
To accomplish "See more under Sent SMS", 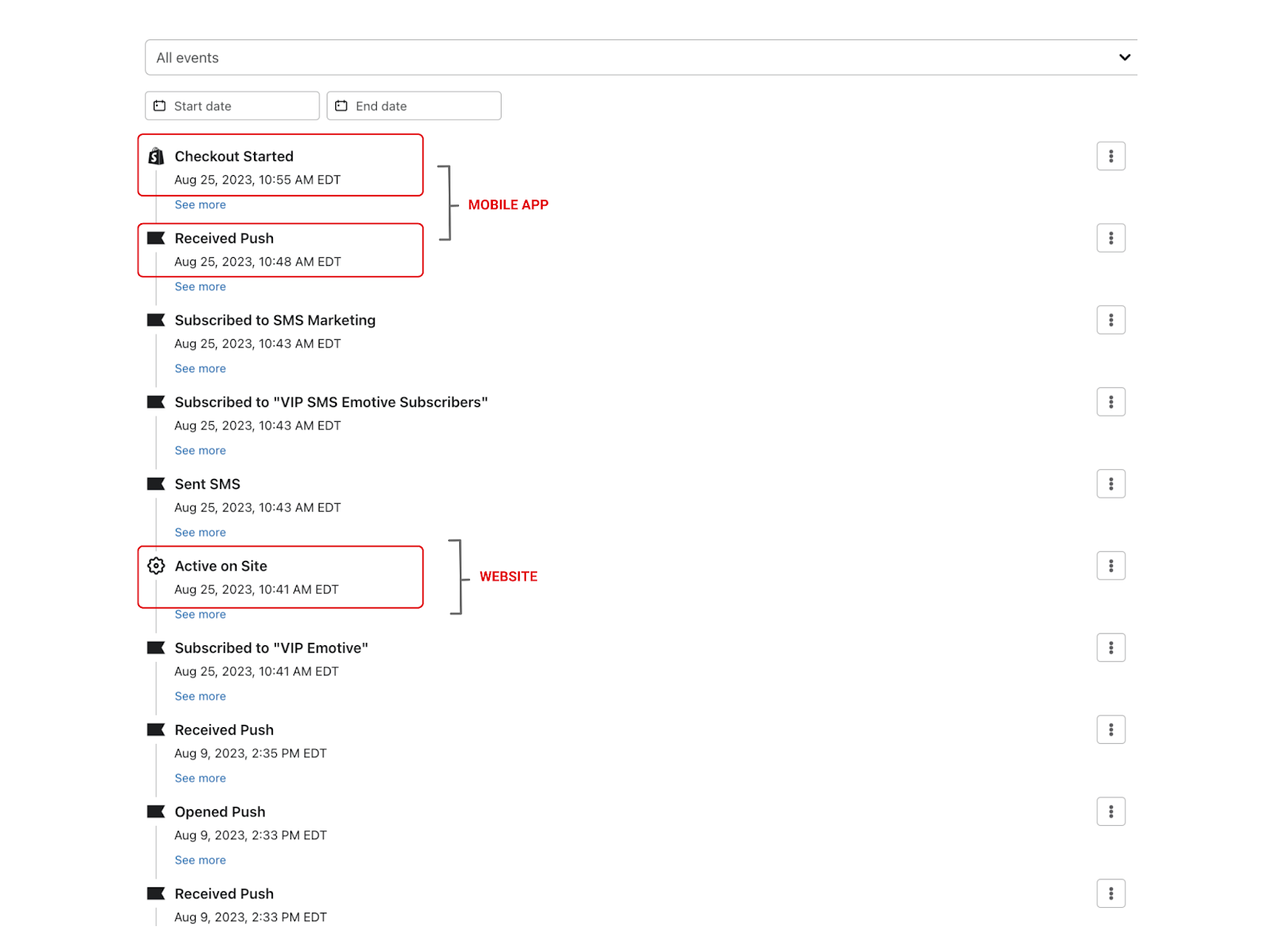I will click(x=200, y=532).
